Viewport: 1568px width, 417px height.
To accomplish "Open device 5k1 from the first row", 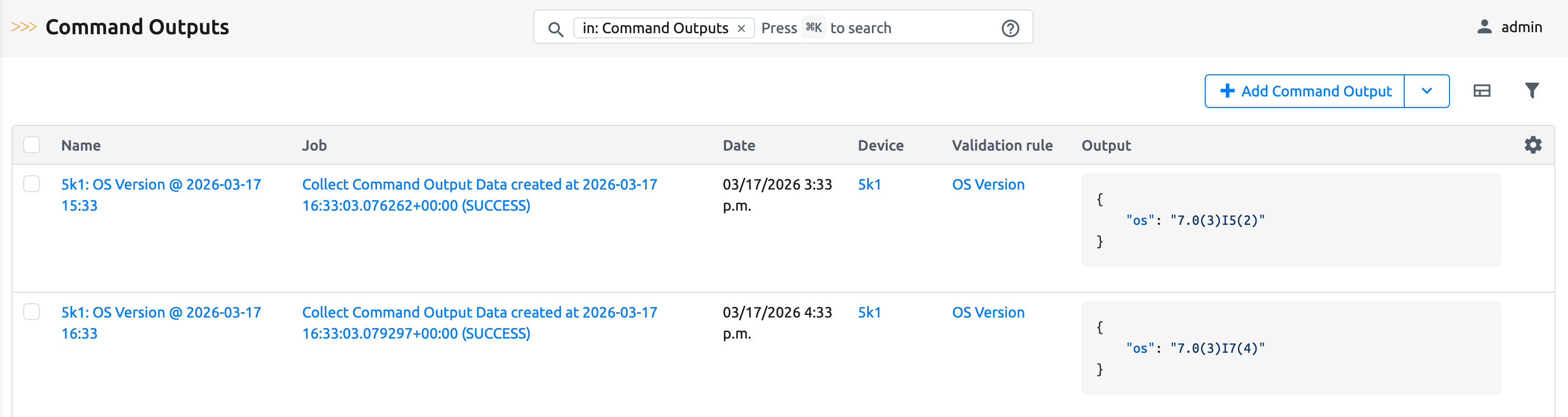I will (x=869, y=184).
